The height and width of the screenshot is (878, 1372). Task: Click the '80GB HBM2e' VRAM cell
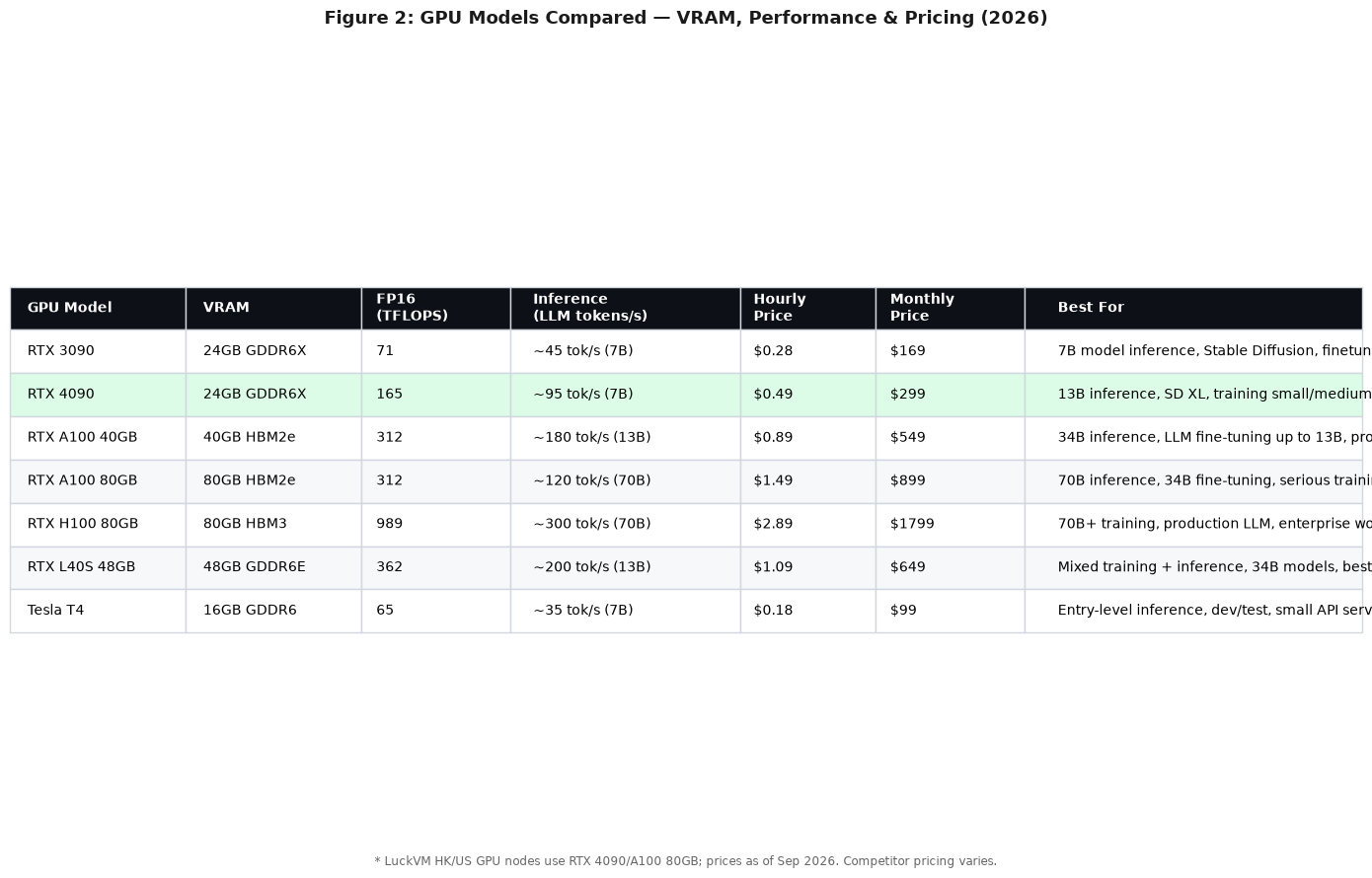pyautogui.click(x=273, y=481)
